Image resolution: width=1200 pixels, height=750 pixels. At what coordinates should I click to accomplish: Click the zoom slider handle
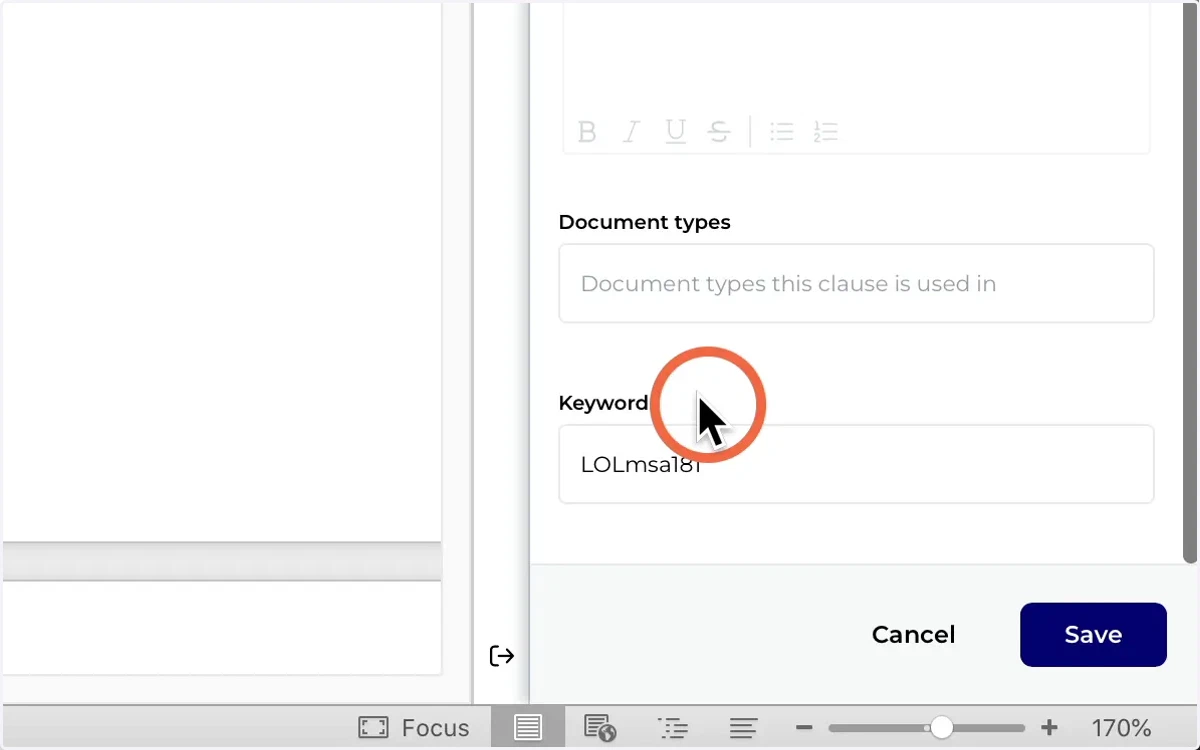941,728
